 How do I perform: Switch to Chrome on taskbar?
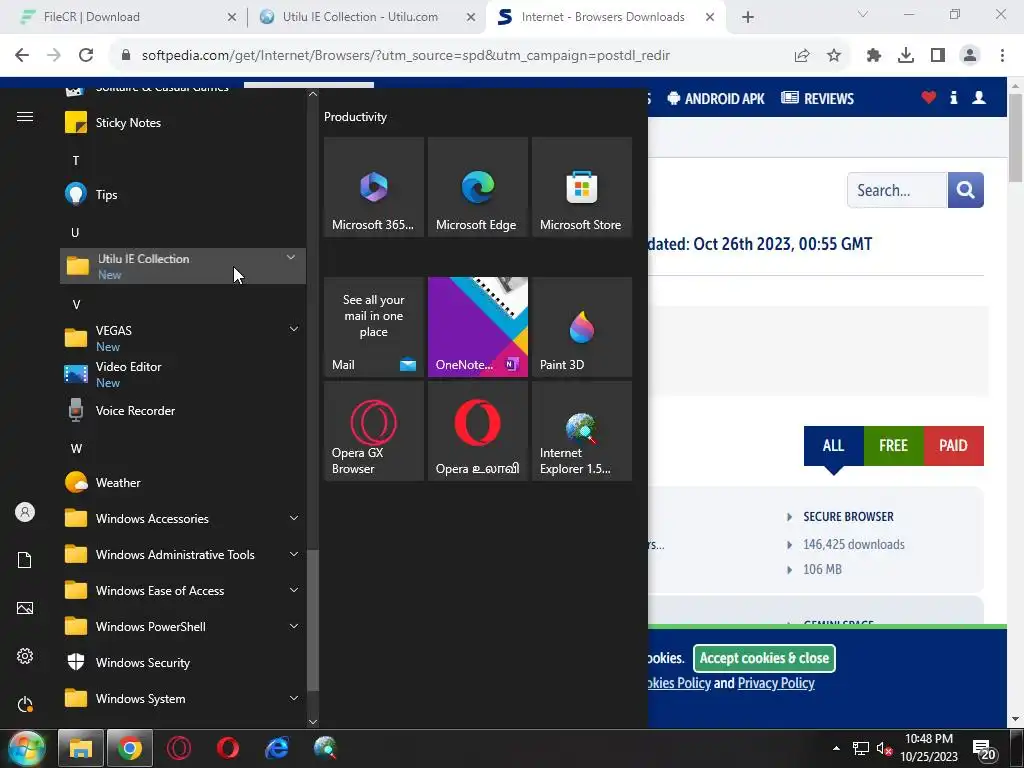coord(130,748)
